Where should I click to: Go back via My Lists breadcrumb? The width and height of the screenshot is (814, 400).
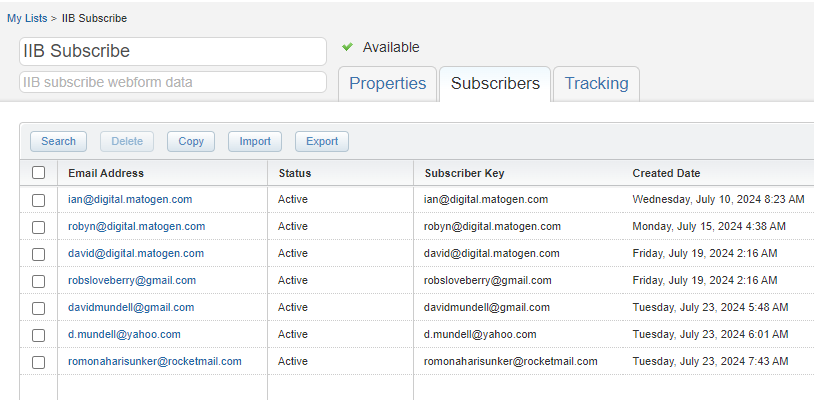pos(26,18)
